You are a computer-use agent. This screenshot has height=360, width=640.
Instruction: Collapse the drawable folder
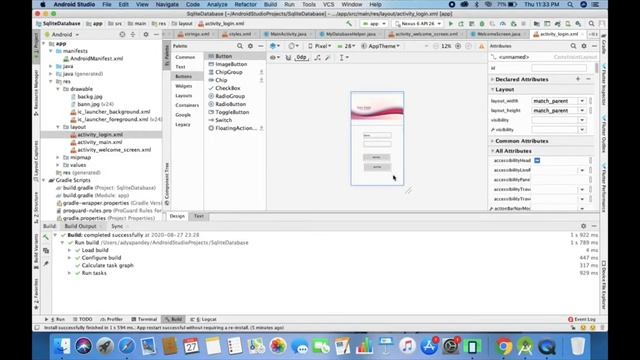click(x=58, y=89)
